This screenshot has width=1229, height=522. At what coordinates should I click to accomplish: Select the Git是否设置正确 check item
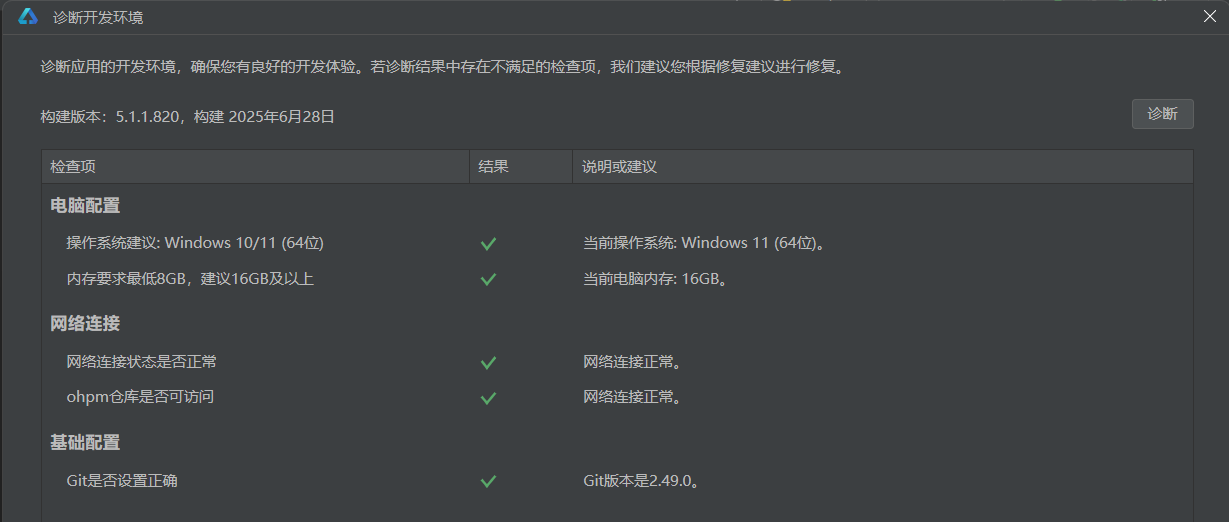pyautogui.click(x=122, y=481)
